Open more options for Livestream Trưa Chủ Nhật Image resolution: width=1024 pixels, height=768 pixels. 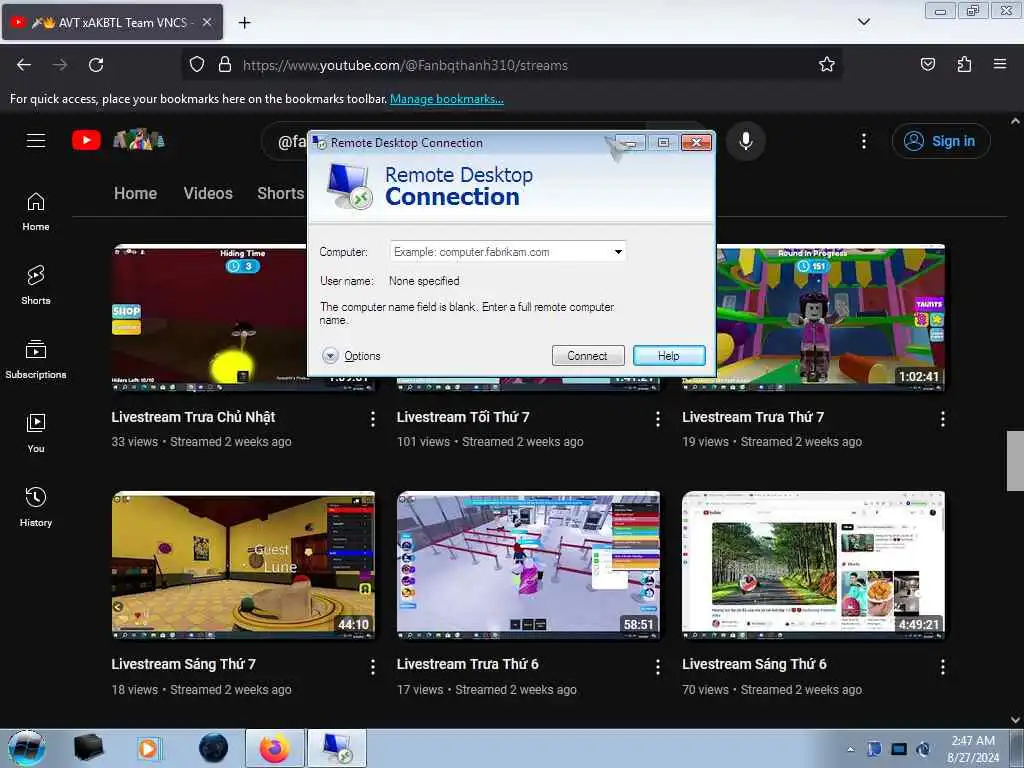(x=373, y=419)
